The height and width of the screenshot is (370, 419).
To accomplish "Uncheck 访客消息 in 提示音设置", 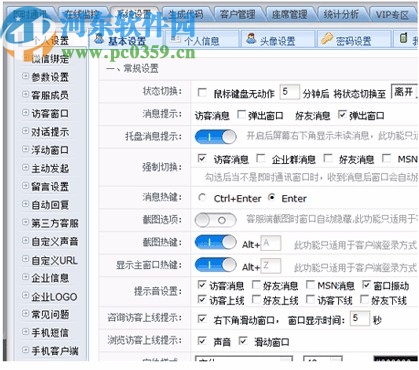I will click(x=202, y=285).
